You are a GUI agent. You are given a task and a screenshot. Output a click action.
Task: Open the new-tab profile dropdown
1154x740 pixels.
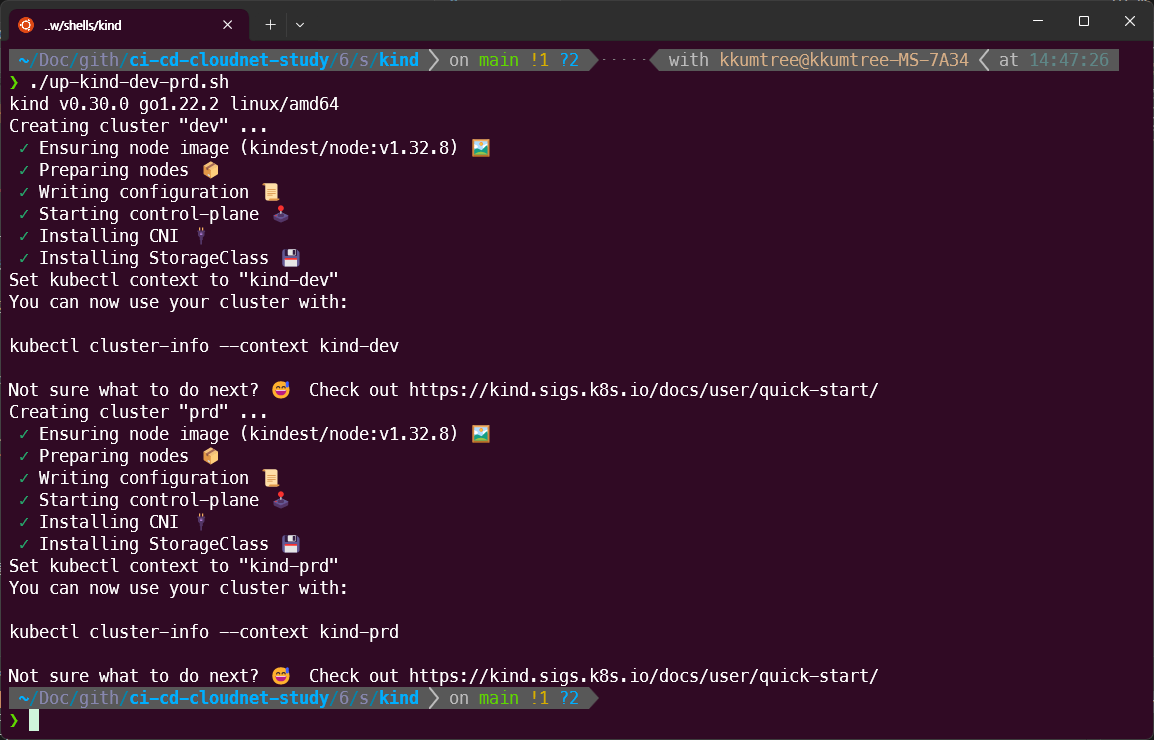pyautogui.click(x=300, y=25)
